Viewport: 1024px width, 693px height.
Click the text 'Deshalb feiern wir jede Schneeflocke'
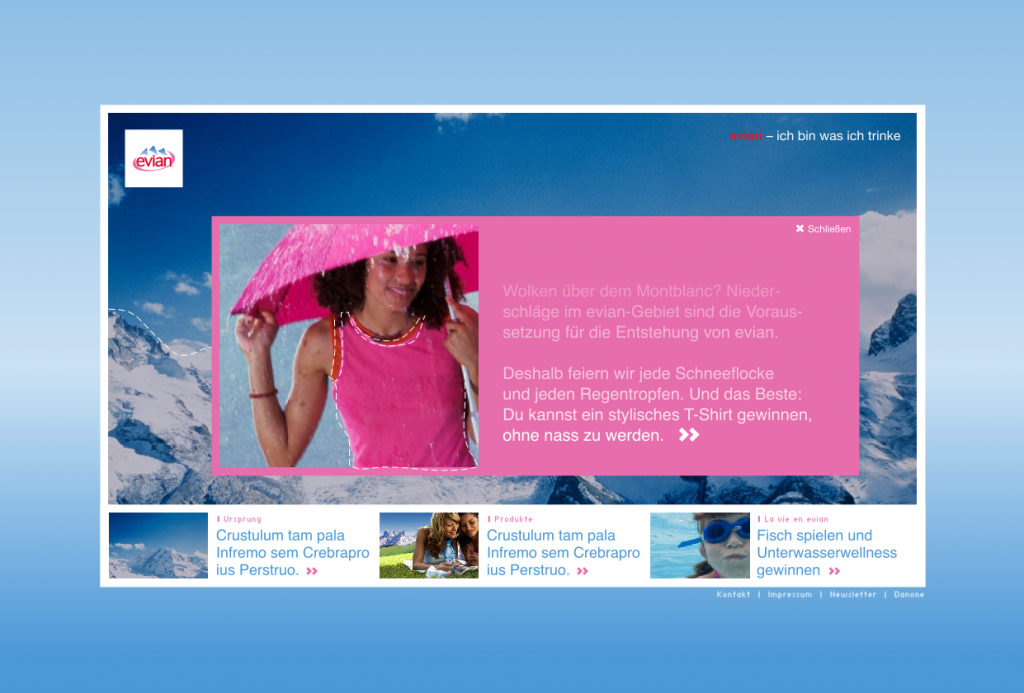[638, 374]
